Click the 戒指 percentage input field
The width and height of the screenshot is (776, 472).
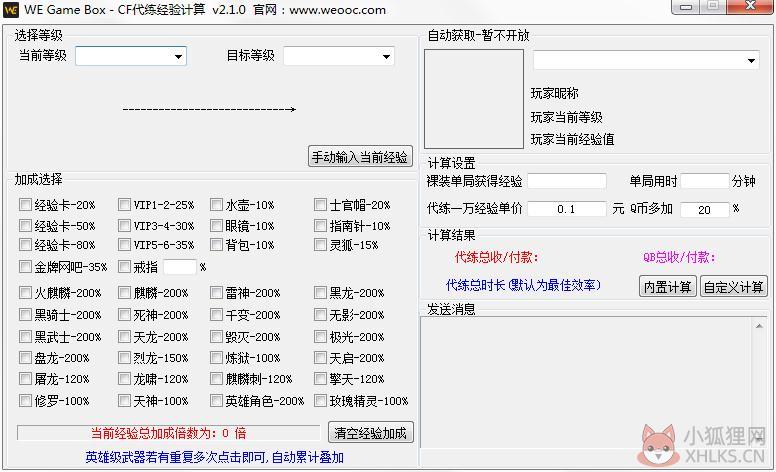pyautogui.click(x=180, y=267)
